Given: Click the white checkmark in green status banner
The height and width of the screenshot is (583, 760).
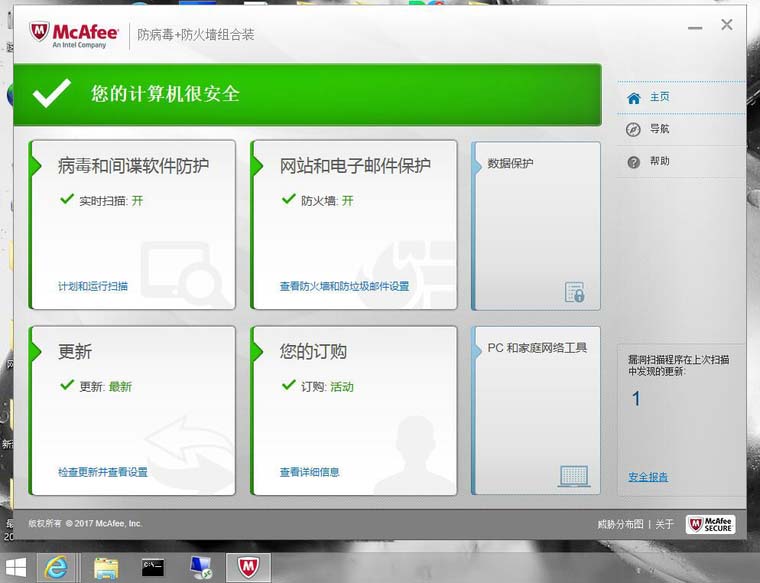Looking at the screenshot, I should 51,93.
